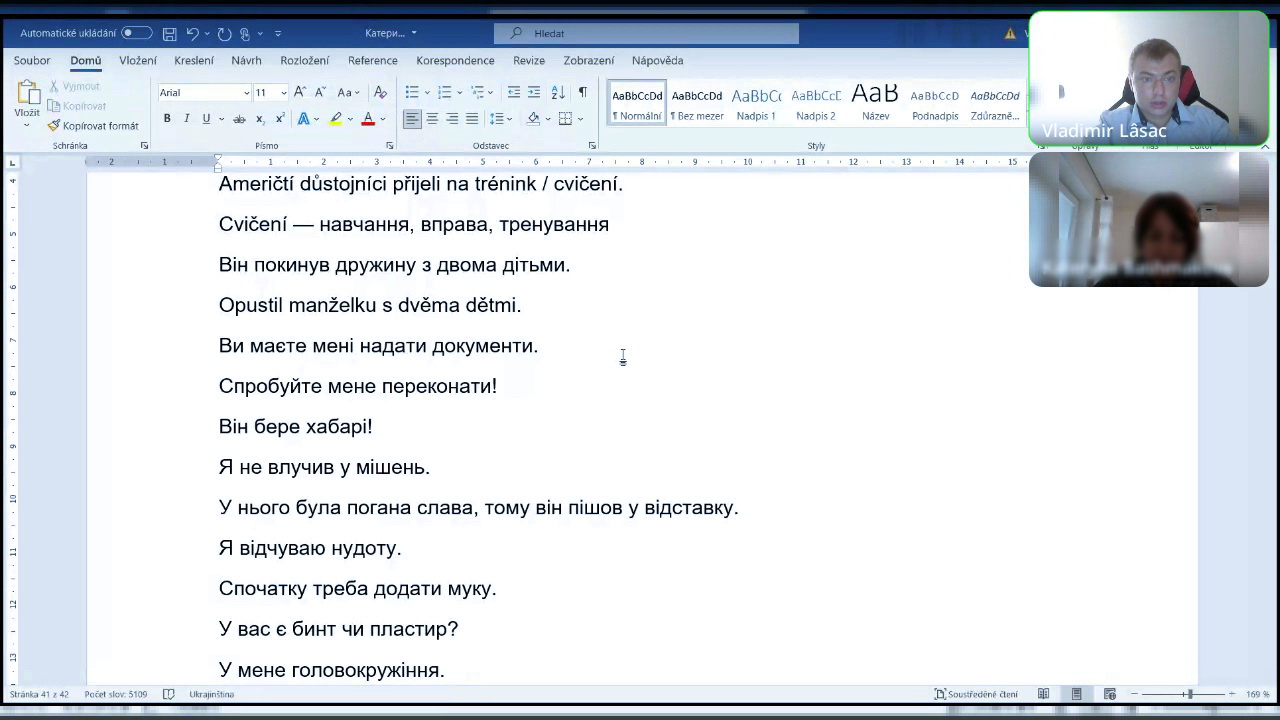Undo the last action
The image size is (1280, 720).
point(192,33)
